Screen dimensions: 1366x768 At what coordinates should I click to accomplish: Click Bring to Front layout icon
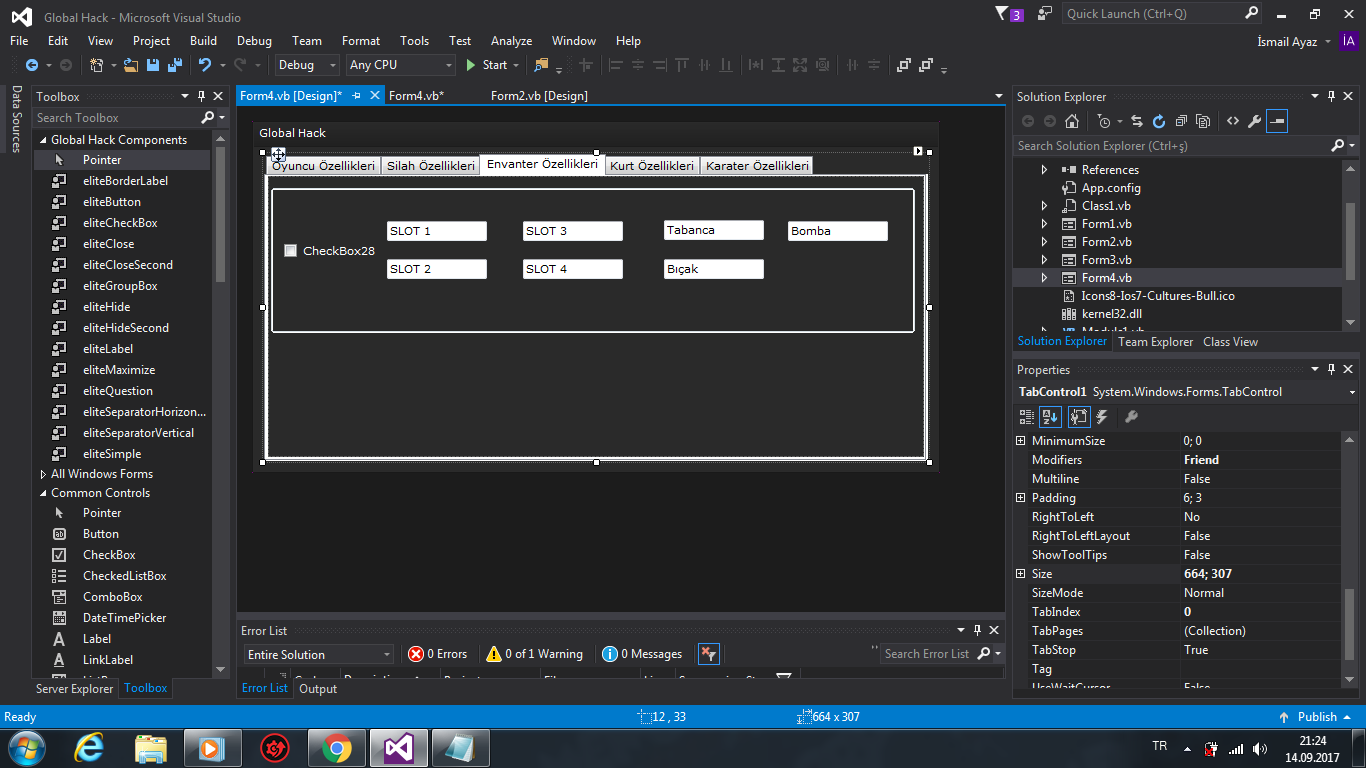(903, 65)
